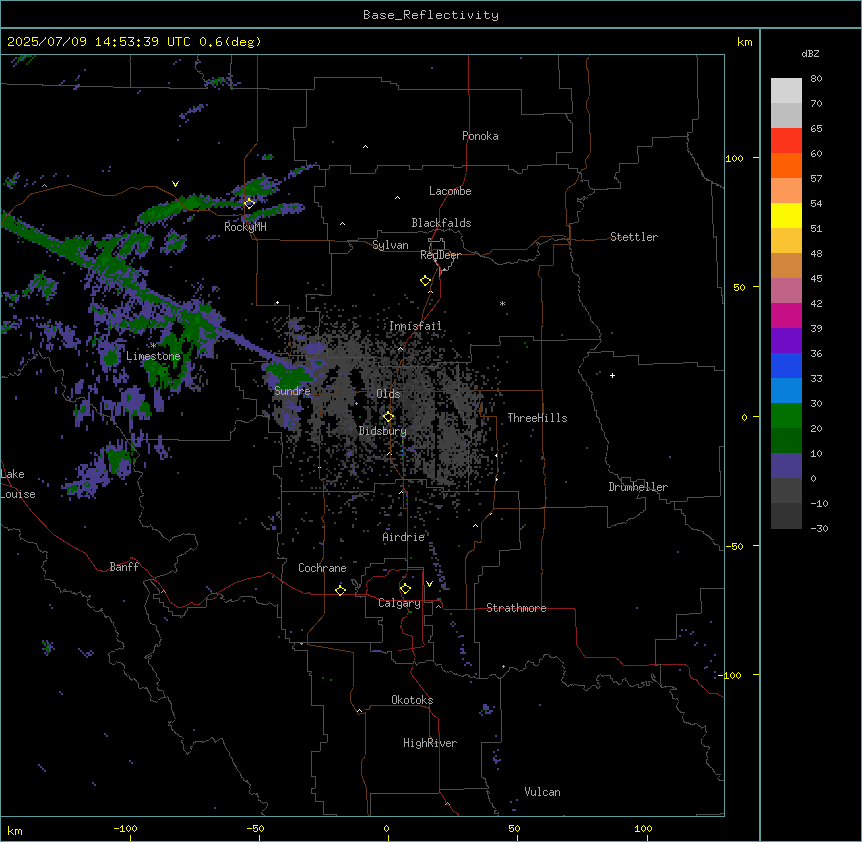Image resolution: width=862 pixels, height=842 pixels.
Task: Pick the magenta swatch between 42 and 39
Action: [x=786, y=315]
